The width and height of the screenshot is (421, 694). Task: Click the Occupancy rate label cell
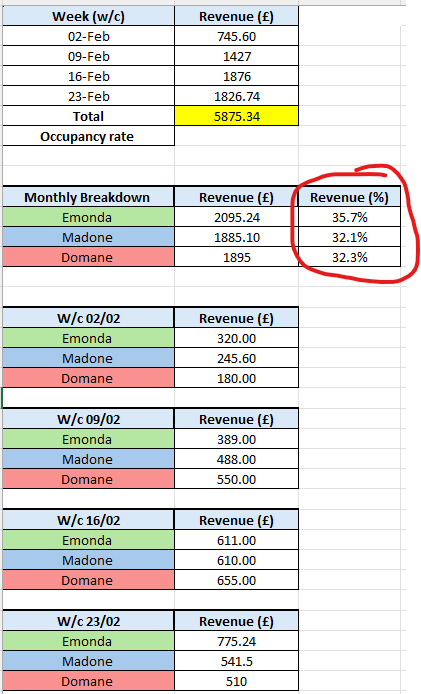tap(88, 136)
